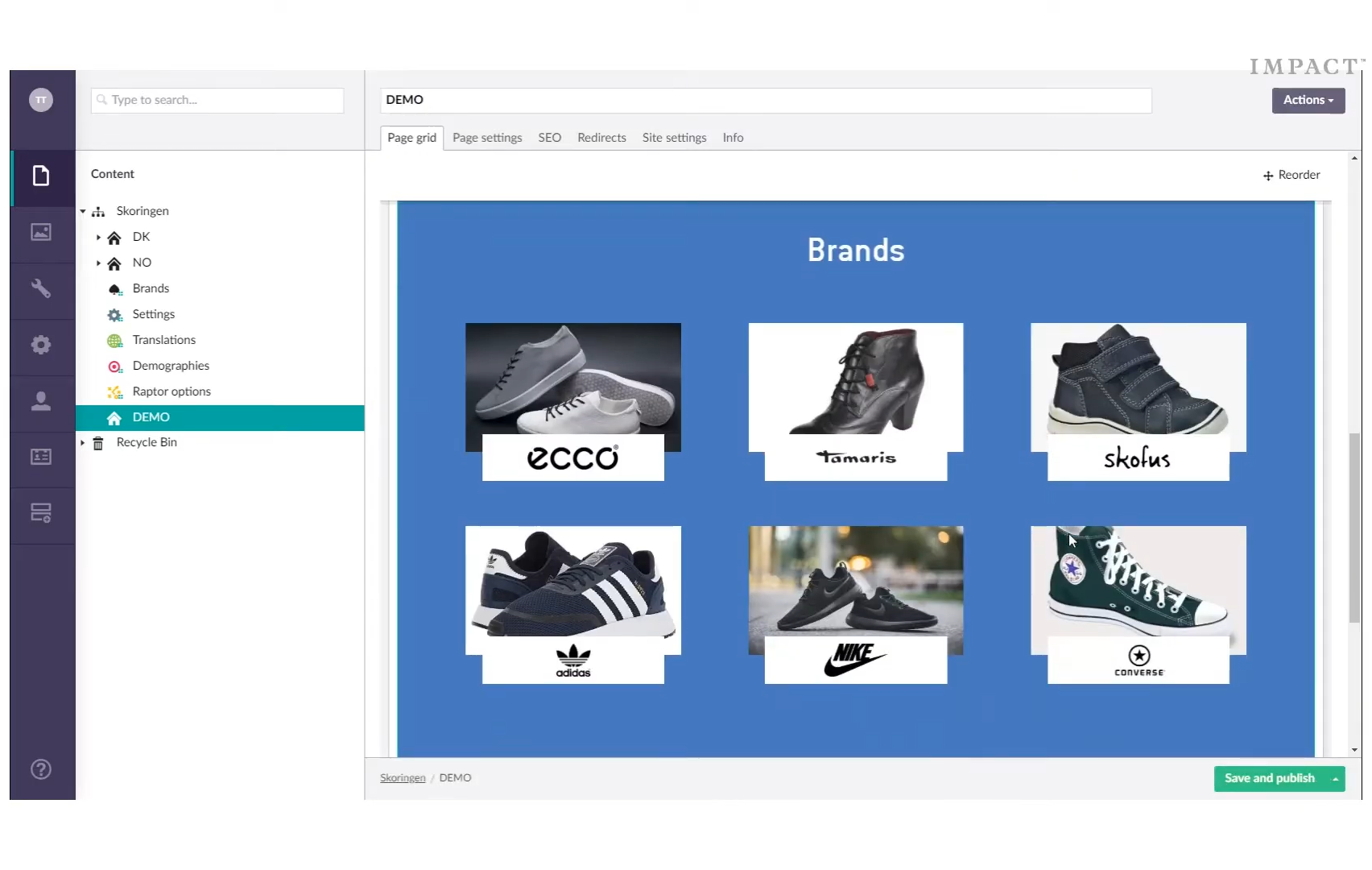Click the DEMO home icon

(x=114, y=418)
